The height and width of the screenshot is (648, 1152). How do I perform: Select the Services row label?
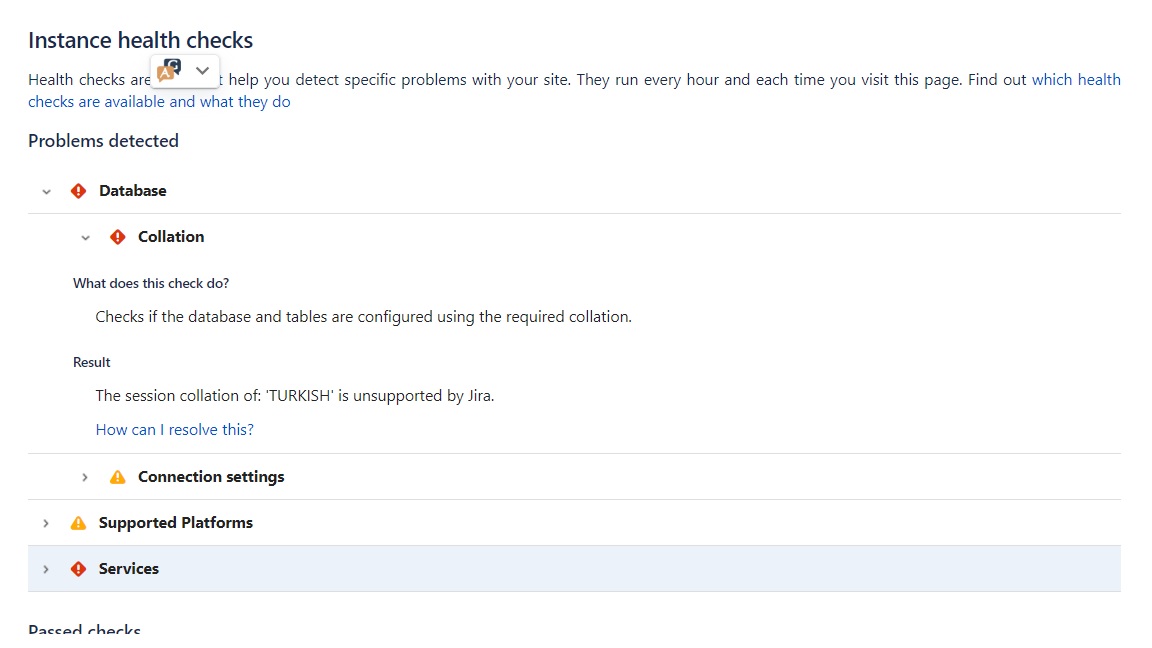129,569
